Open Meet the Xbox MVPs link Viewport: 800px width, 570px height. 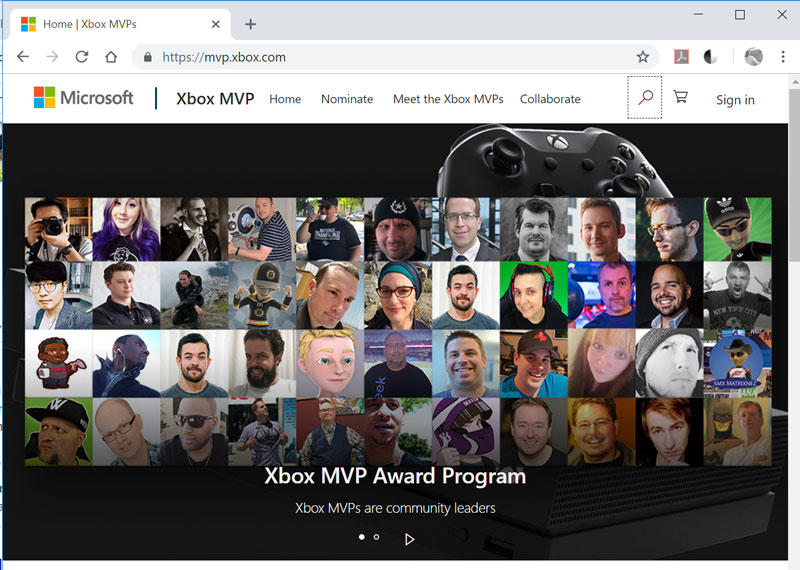(x=448, y=99)
